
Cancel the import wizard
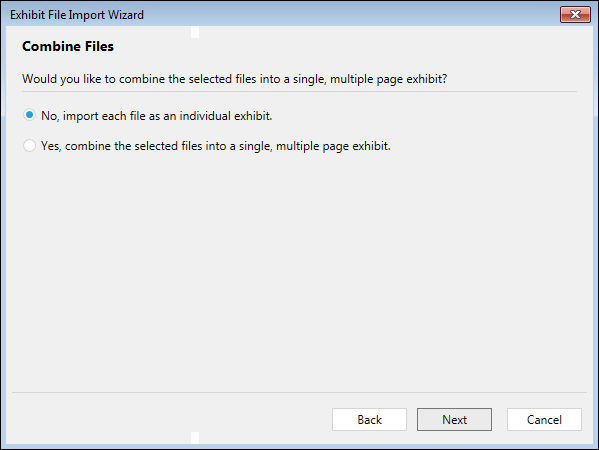click(544, 419)
